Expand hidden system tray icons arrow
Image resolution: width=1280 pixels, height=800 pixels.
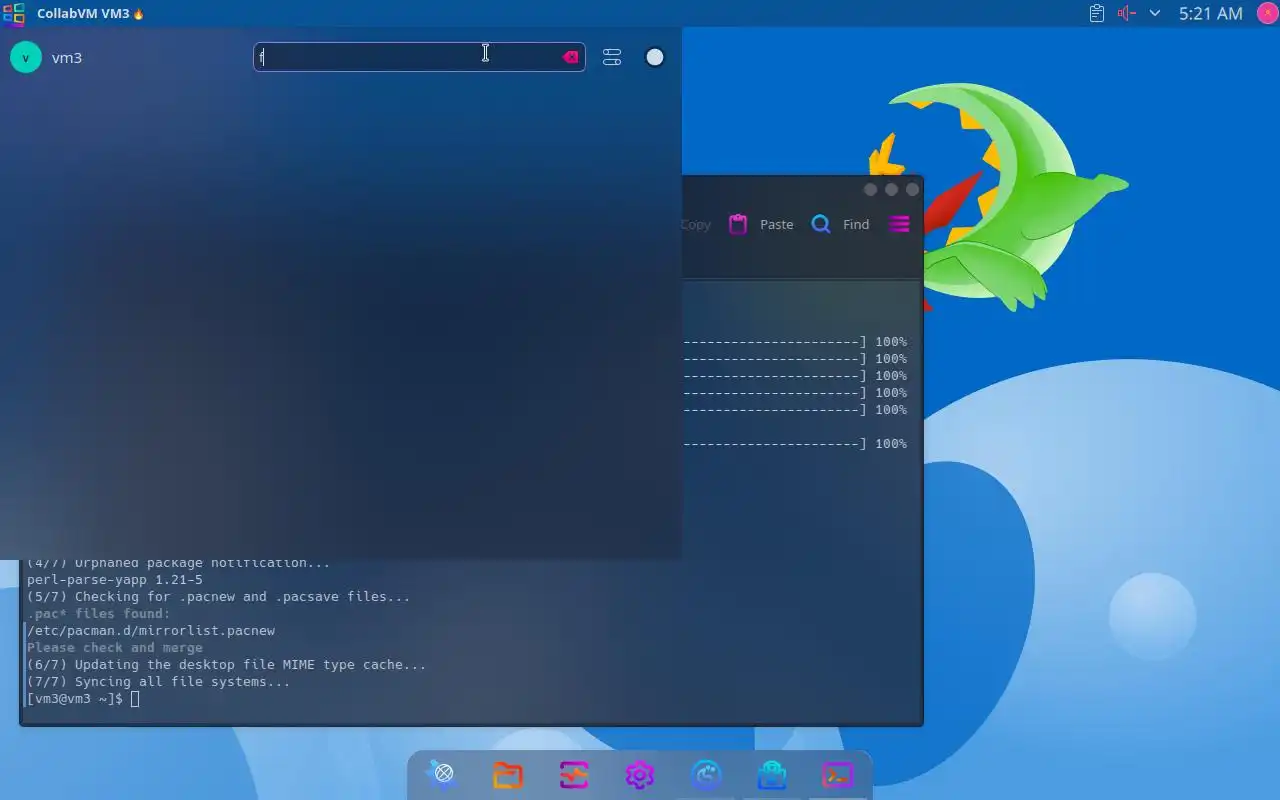1155,14
